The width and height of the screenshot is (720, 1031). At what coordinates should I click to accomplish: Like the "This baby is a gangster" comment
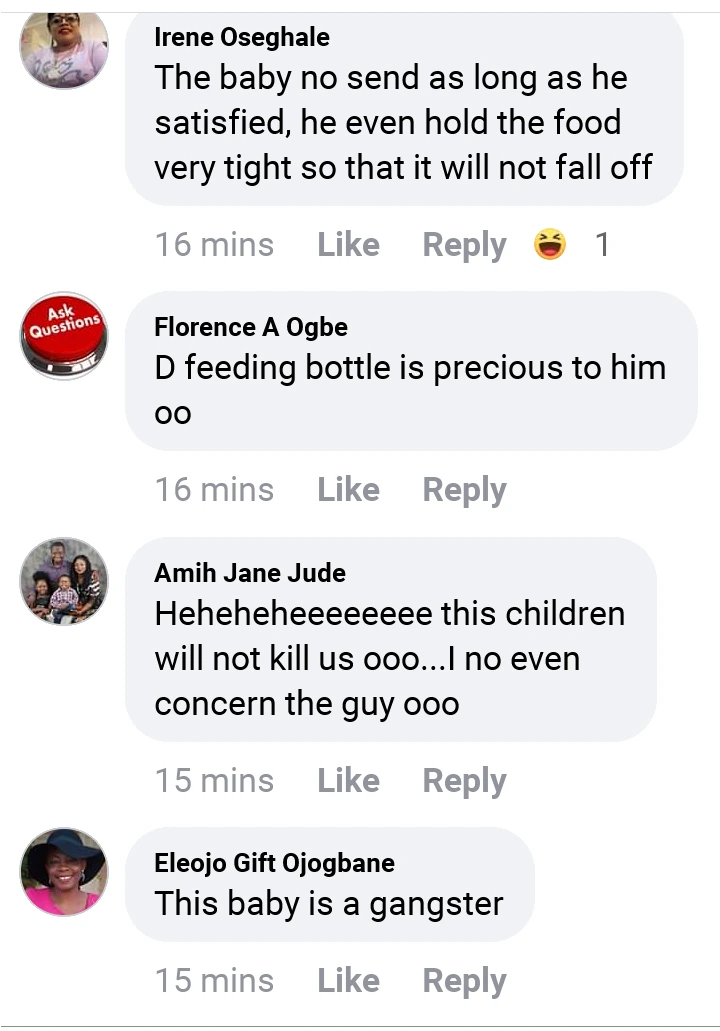pyautogui.click(x=348, y=981)
